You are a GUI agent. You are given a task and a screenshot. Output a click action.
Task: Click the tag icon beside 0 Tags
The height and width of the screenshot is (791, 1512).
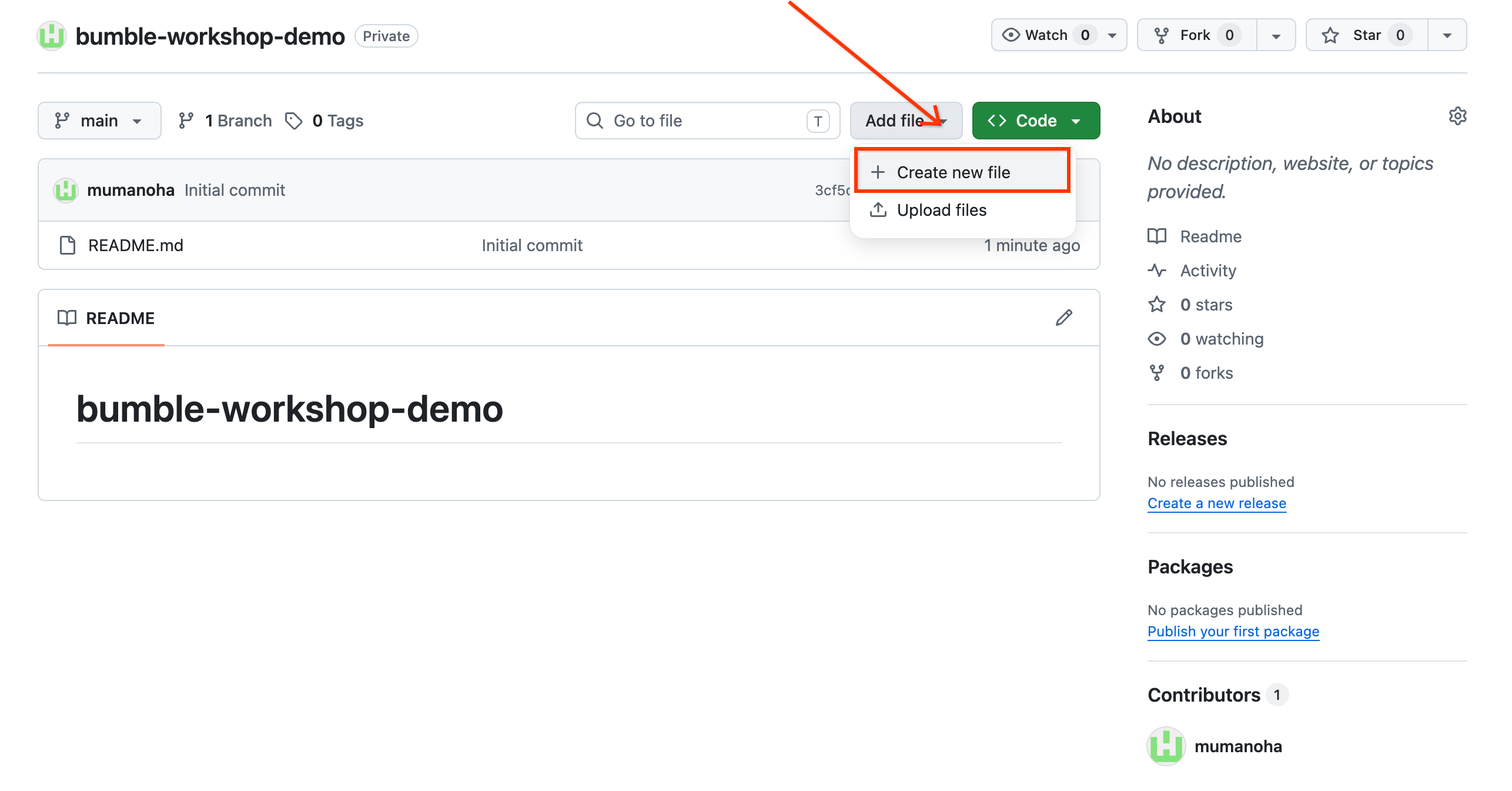point(293,121)
